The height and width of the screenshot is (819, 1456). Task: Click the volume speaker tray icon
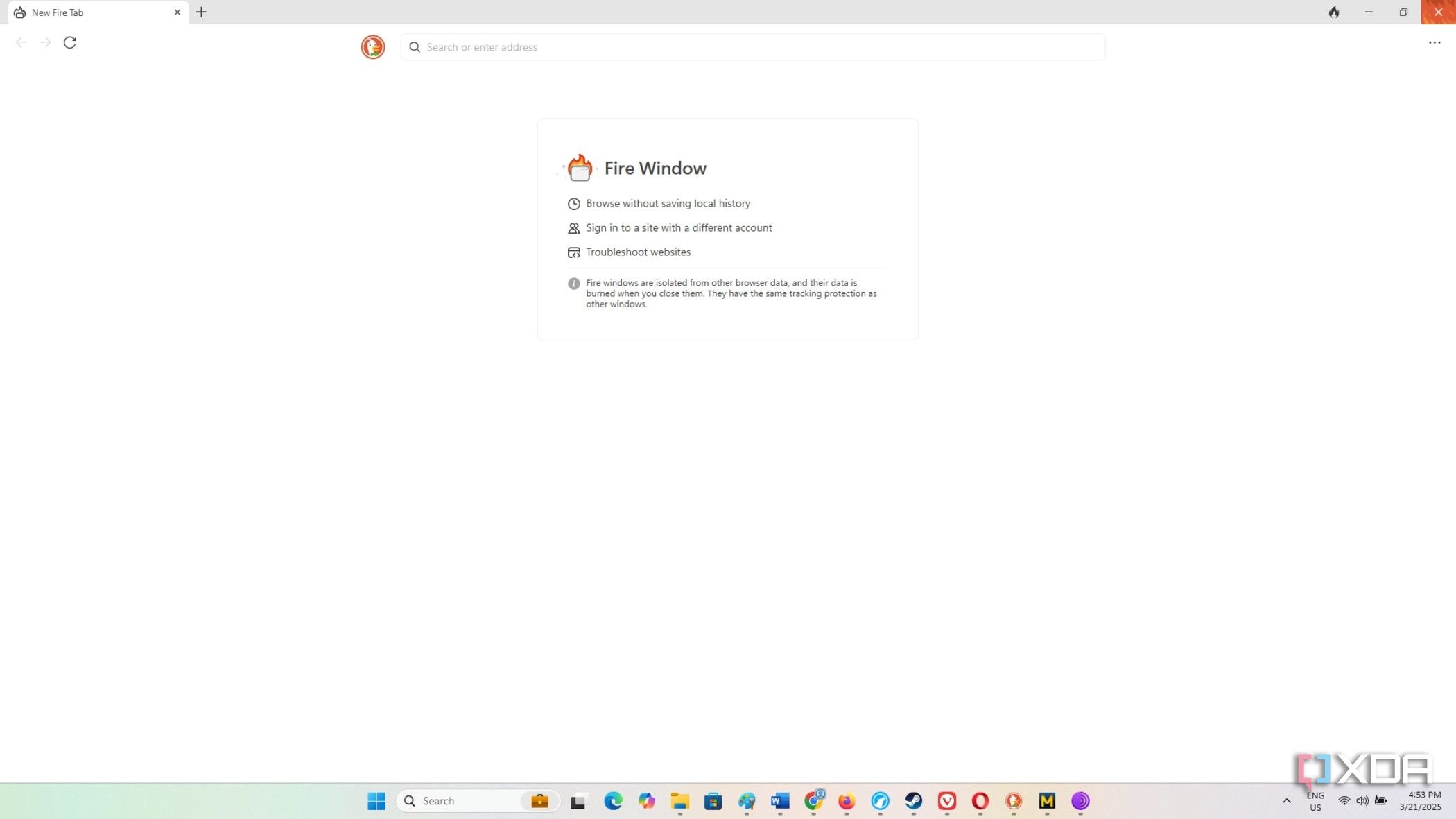[1362, 801]
